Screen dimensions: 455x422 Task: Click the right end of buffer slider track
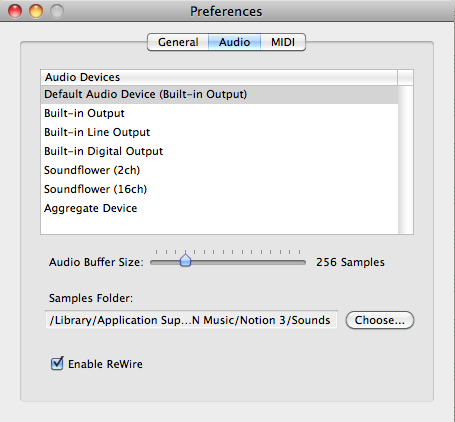(303, 262)
